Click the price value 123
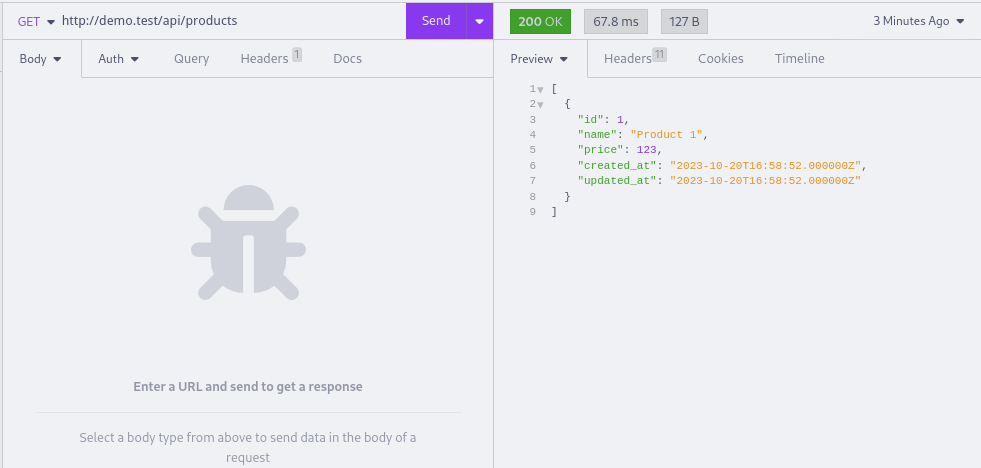This screenshot has width=981, height=468. 646,150
